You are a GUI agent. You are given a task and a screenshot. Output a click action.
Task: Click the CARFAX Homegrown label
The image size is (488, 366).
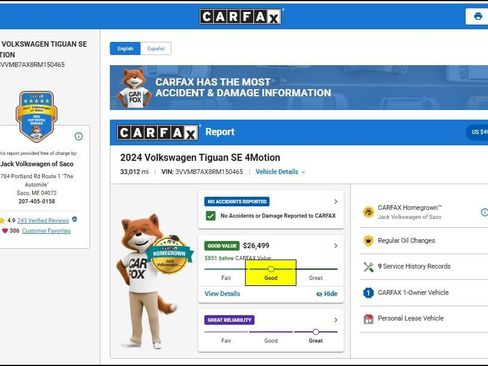409,207
